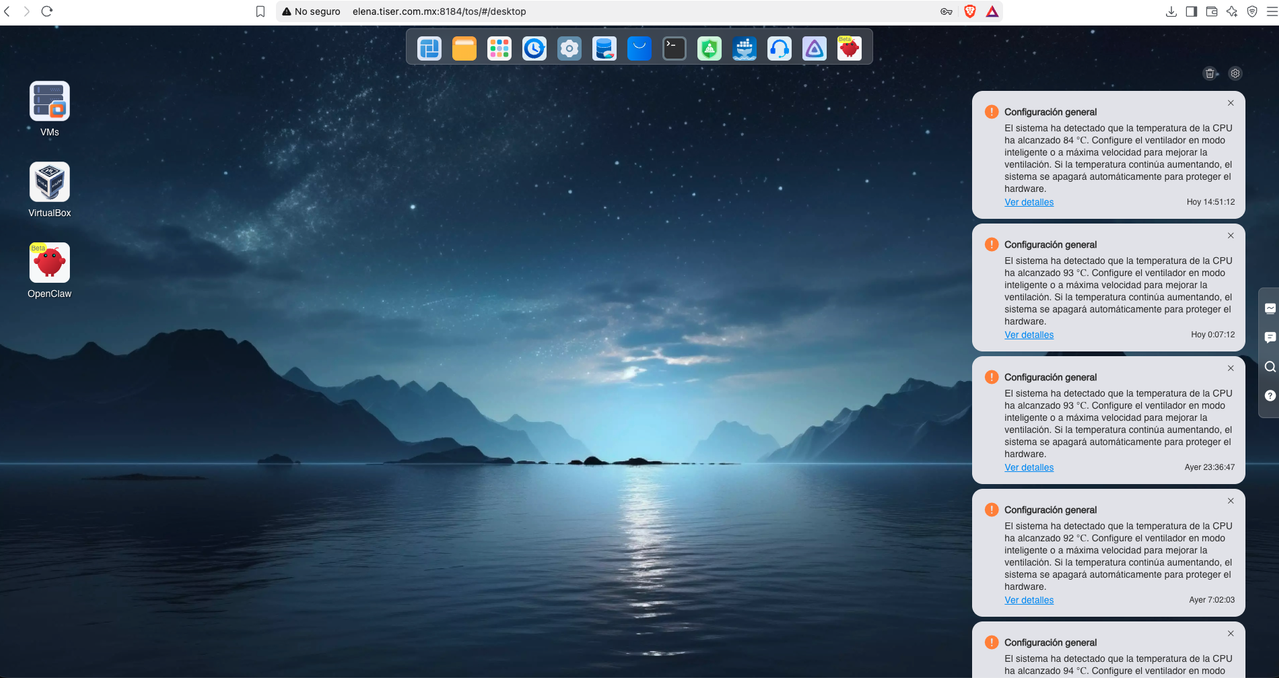Open the database storage icon in dock

pos(604,48)
